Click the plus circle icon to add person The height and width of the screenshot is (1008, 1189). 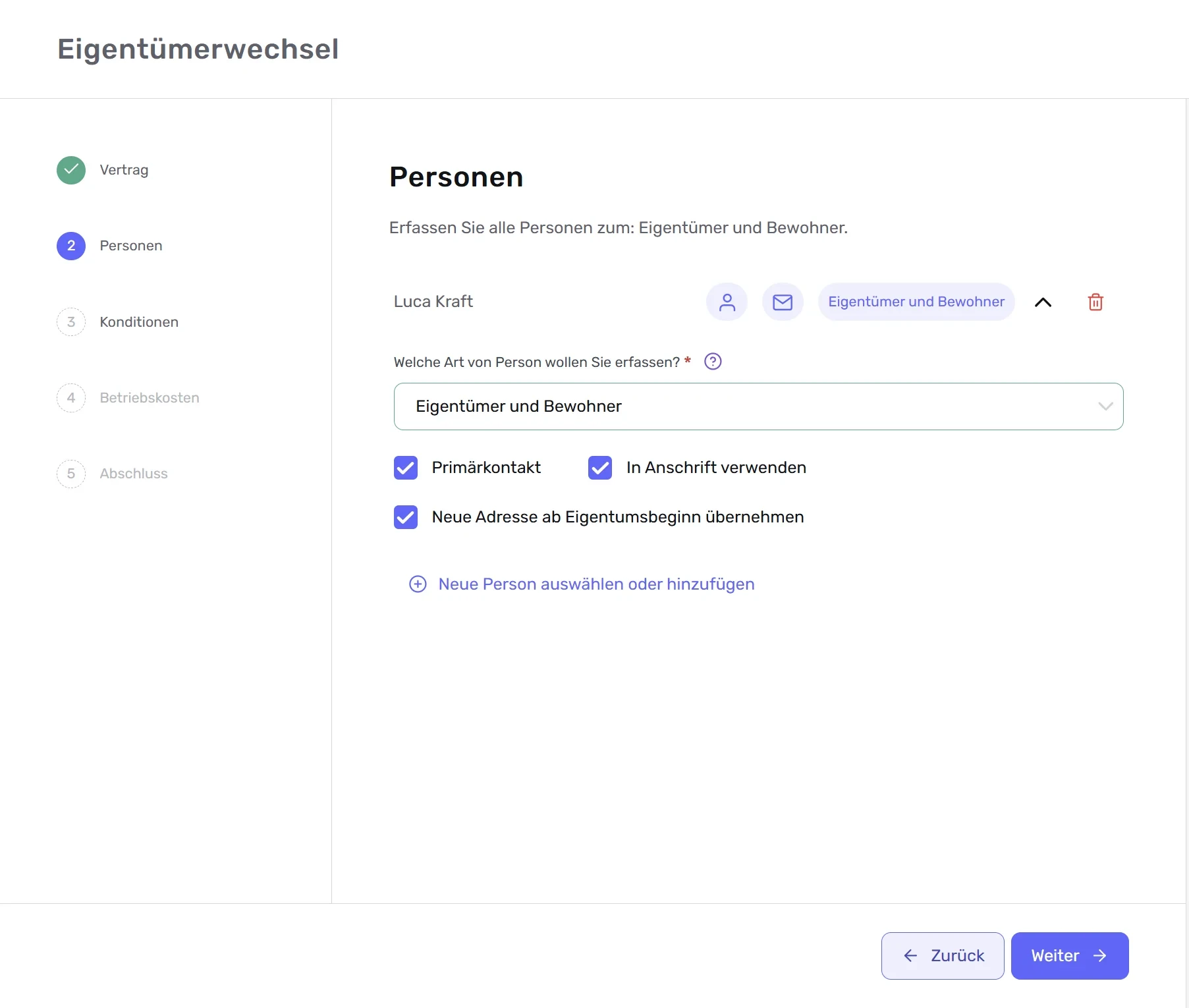[418, 584]
